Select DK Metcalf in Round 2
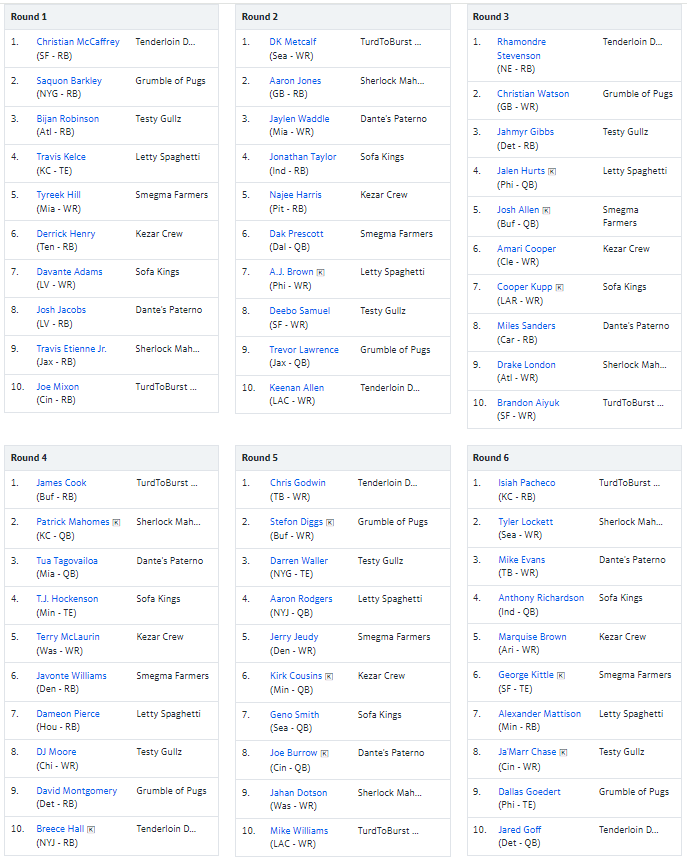The image size is (687, 858). 293,42
